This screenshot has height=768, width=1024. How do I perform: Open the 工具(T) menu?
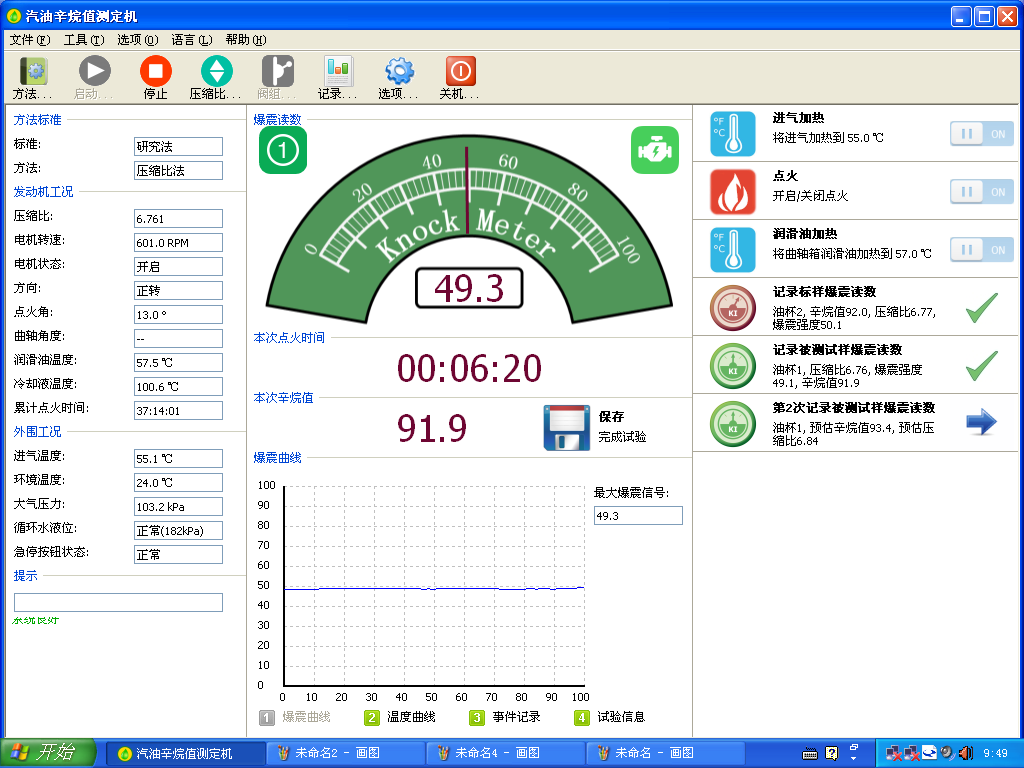coord(84,40)
